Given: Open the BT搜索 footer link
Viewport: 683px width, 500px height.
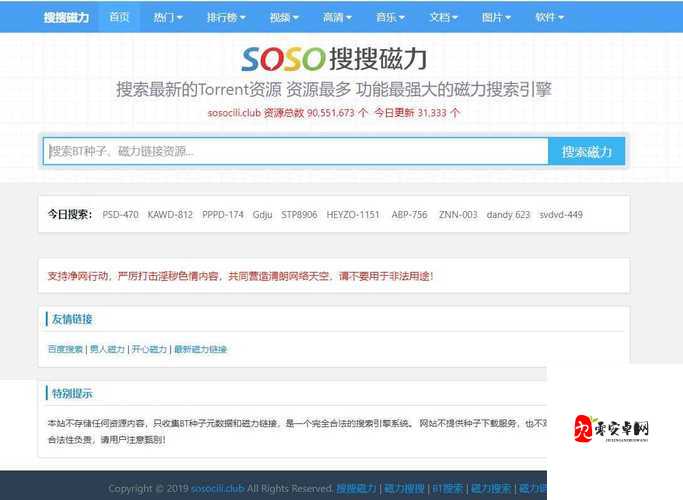Looking at the screenshot, I should [447, 489].
